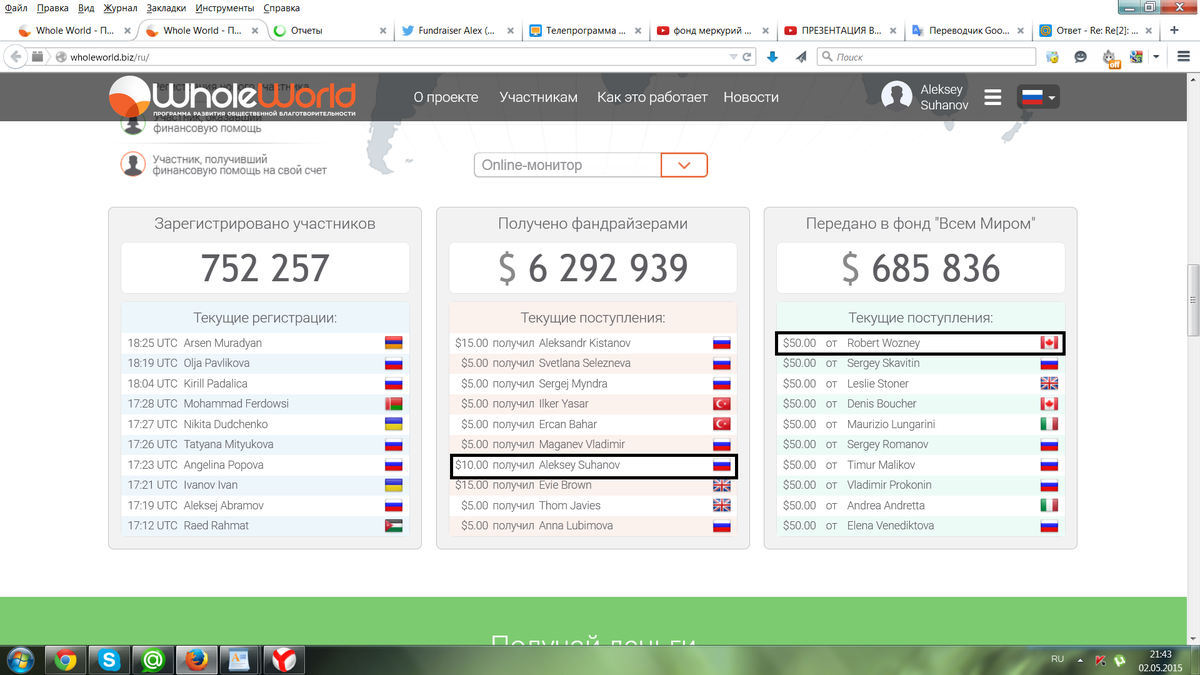1200x675 pixels.
Task: Click the paper plane send icon in toolbar
Action: click(x=801, y=57)
